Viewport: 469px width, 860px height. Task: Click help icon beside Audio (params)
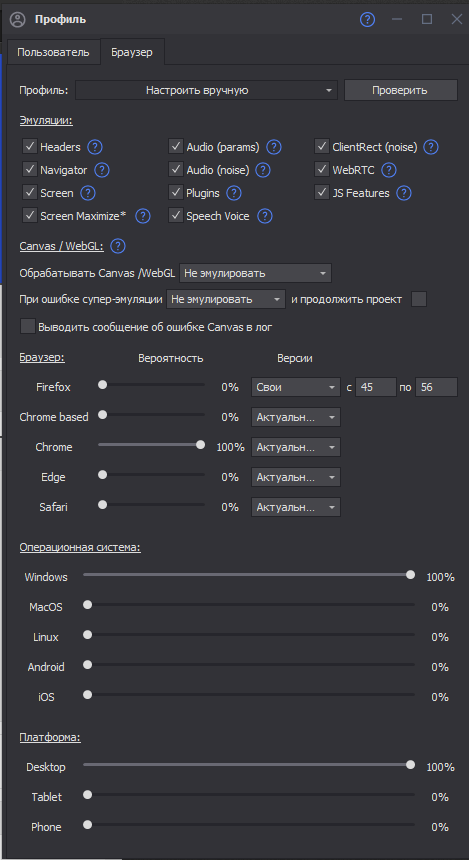point(274,147)
